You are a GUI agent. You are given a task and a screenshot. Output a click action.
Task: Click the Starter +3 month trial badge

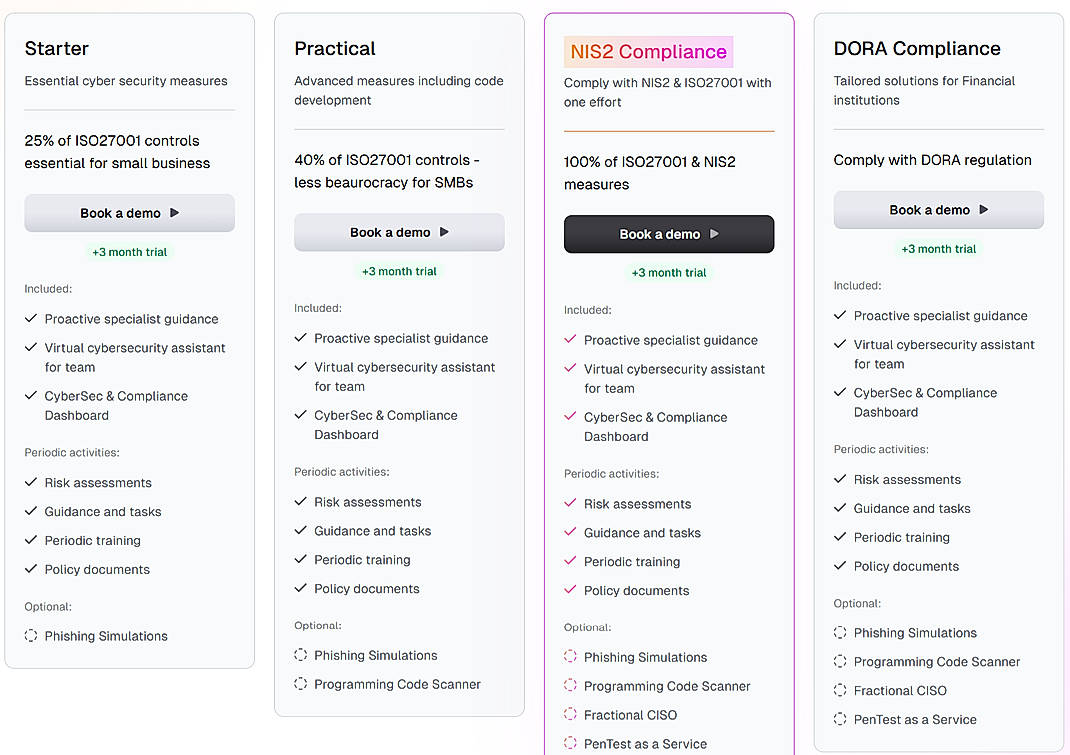(130, 252)
